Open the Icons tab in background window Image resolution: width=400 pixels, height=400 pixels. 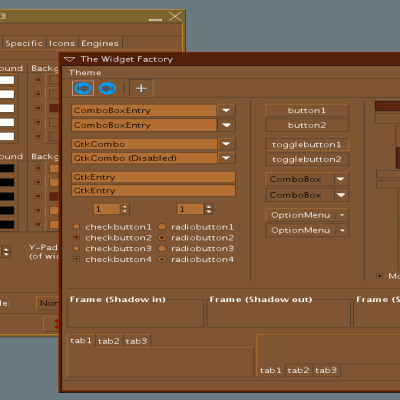click(x=62, y=43)
